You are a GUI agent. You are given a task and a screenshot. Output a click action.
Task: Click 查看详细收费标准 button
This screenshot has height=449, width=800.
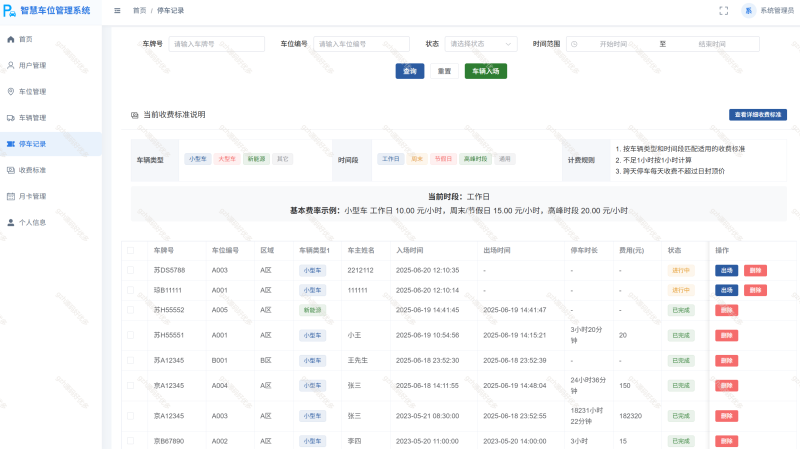(x=758, y=115)
